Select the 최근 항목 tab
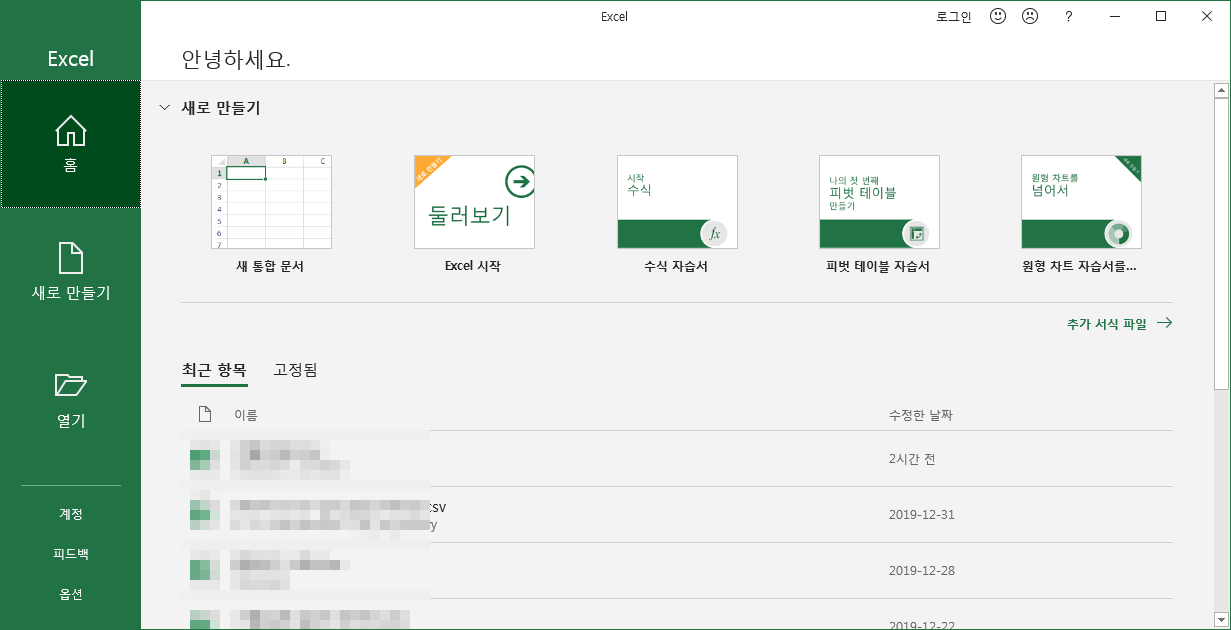The height and width of the screenshot is (630, 1231). click(214, 370)
